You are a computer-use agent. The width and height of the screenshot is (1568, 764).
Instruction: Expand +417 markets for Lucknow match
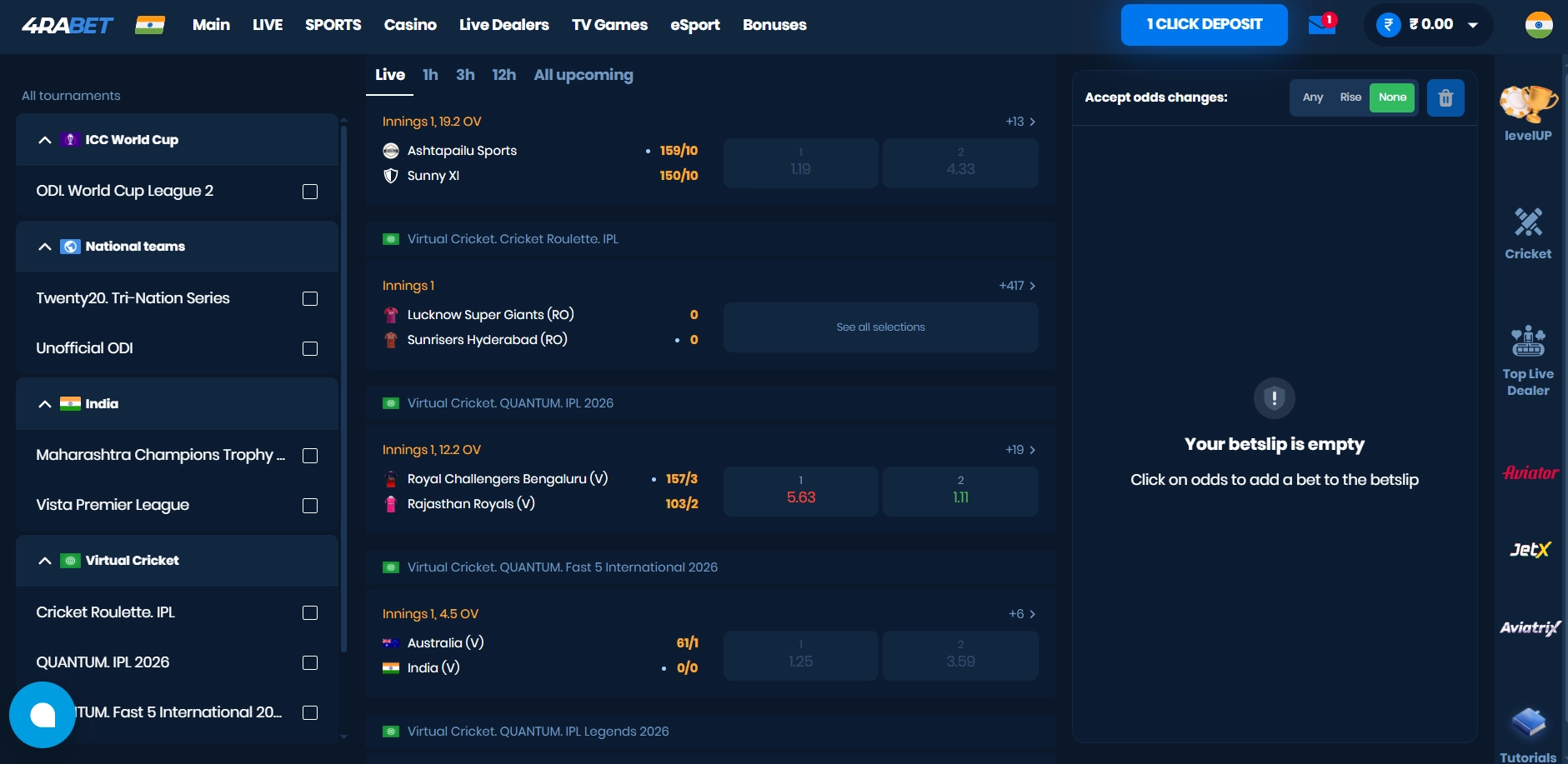[x=1017, y=286]
